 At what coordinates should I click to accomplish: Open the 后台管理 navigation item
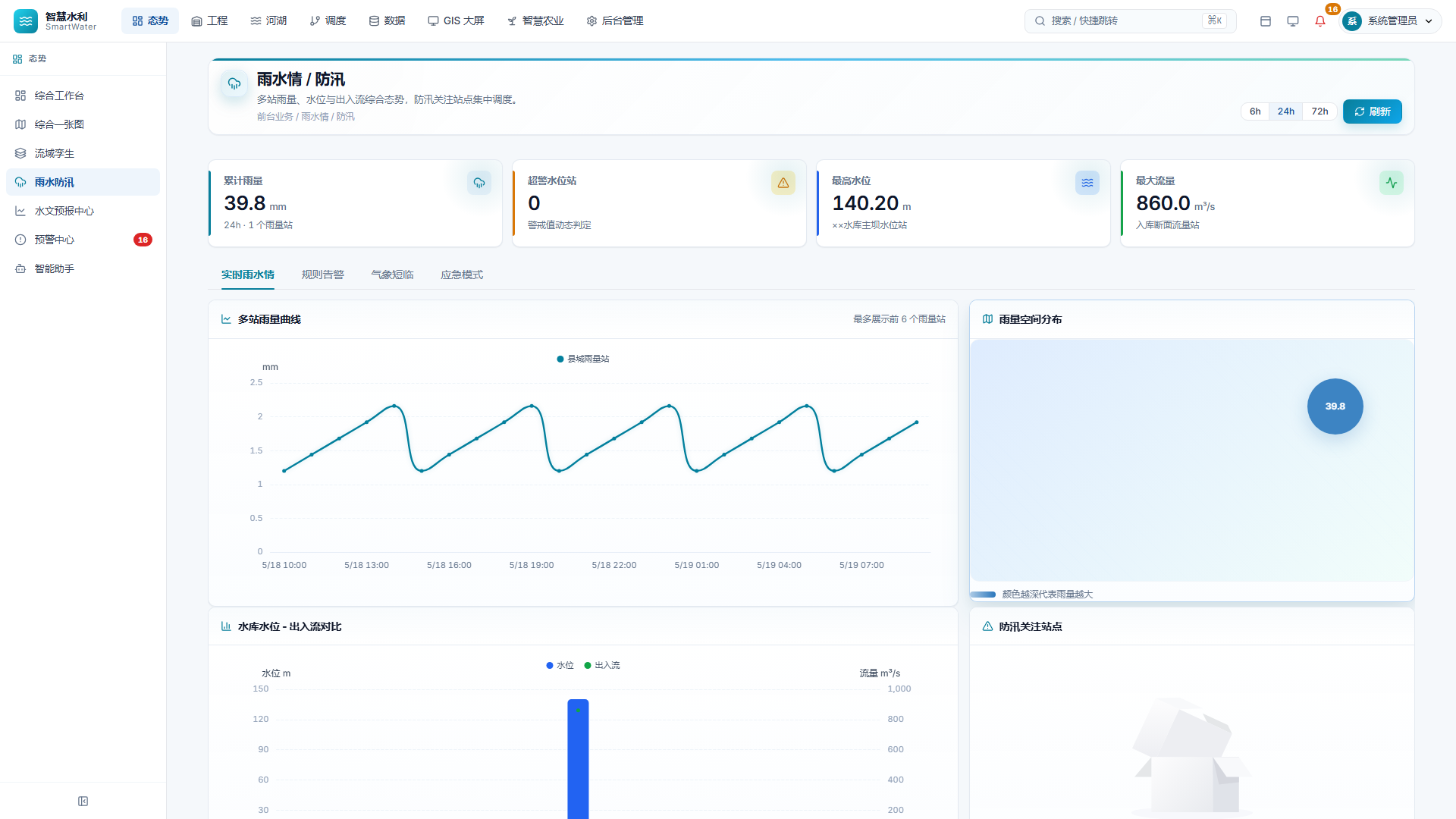tap(615, 21)
